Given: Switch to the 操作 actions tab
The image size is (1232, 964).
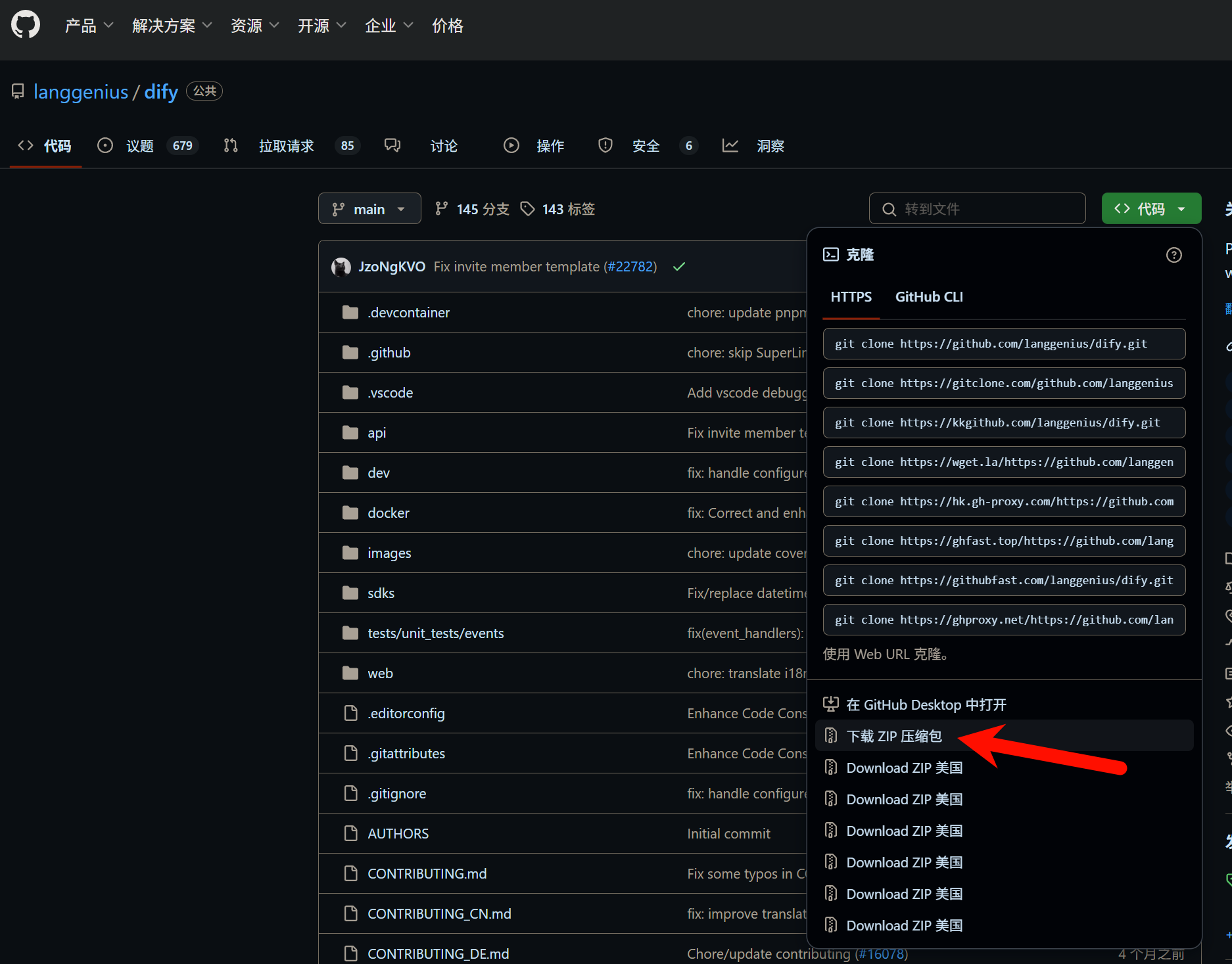Looking at the screenshot, I should 534,146.
